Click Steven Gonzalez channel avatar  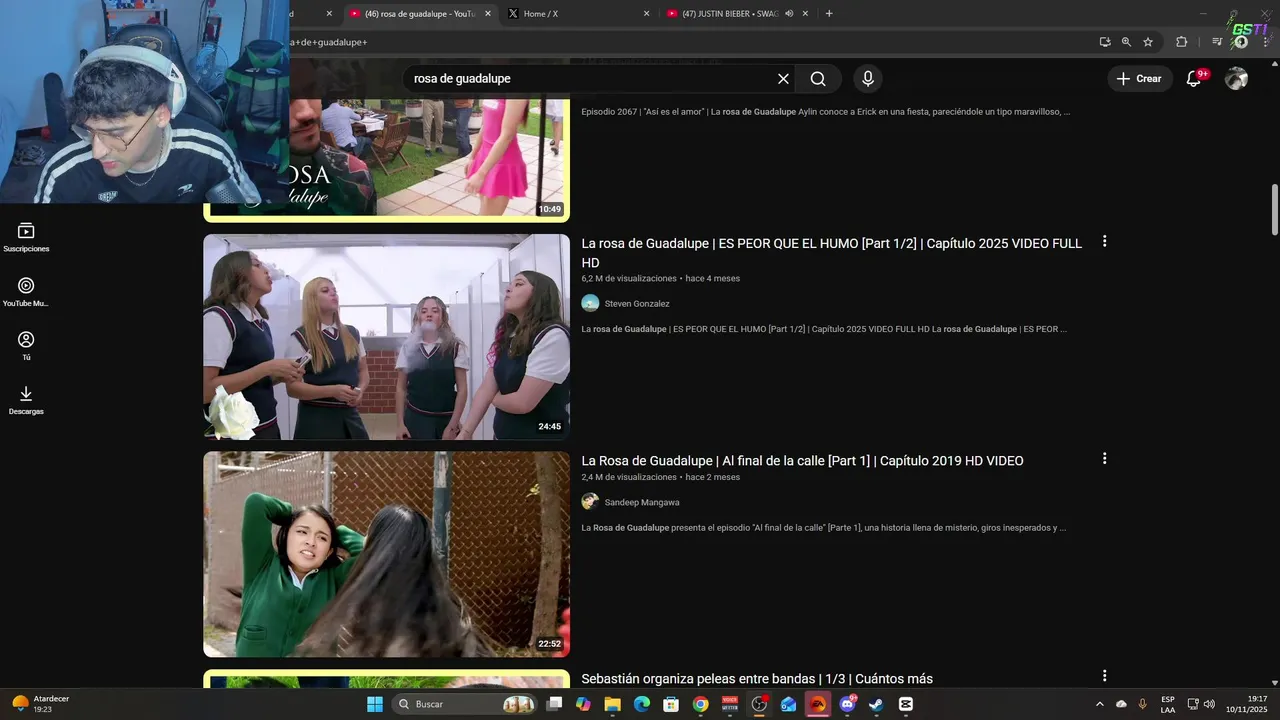[x=590, y=303]
